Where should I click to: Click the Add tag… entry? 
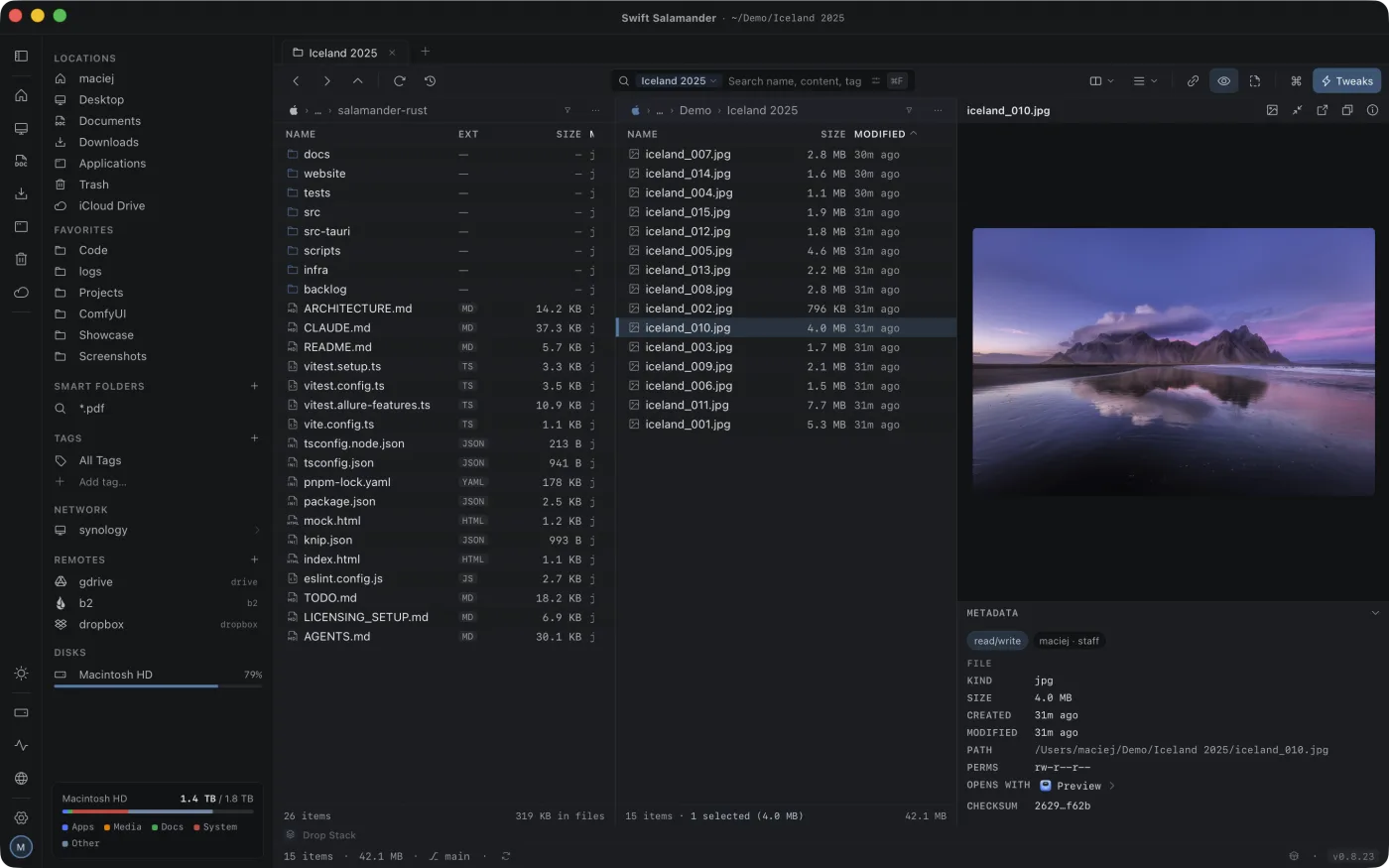coord(158,482)
